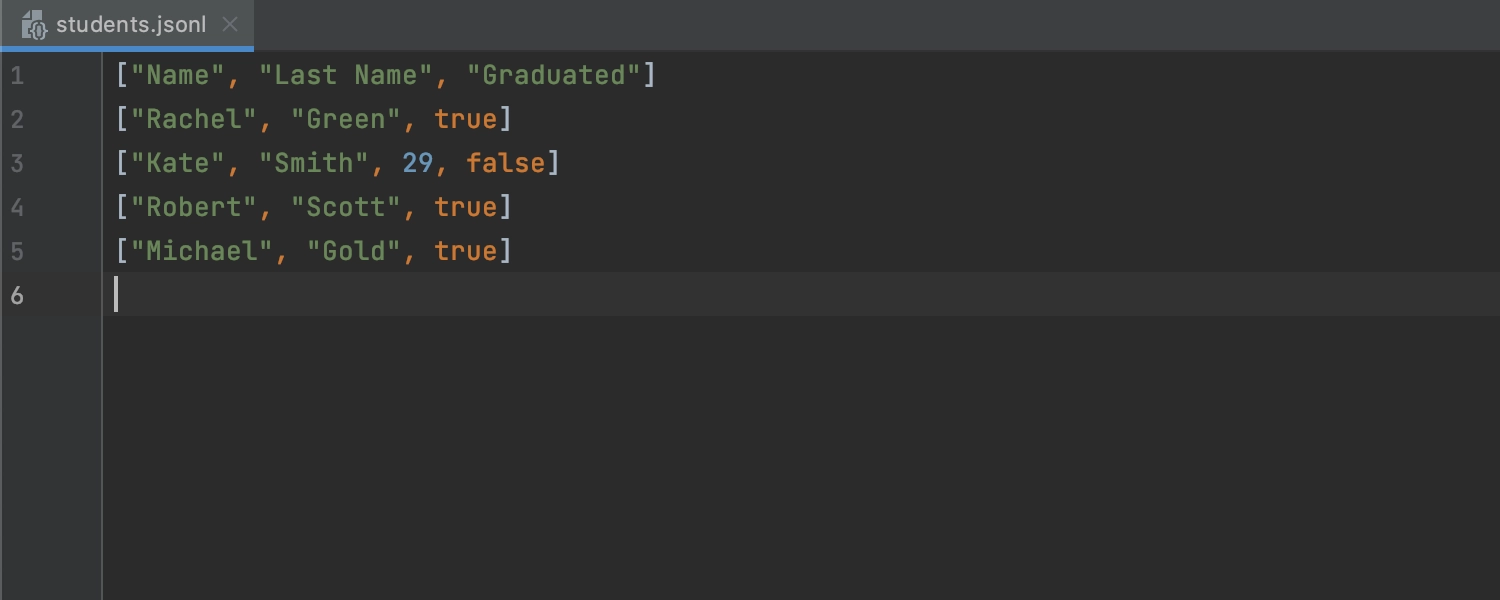Image resolution: width=1500 pixels, height=600 pixels.
Task: Click line number 3 in the gutter
Action: [17, 163]
